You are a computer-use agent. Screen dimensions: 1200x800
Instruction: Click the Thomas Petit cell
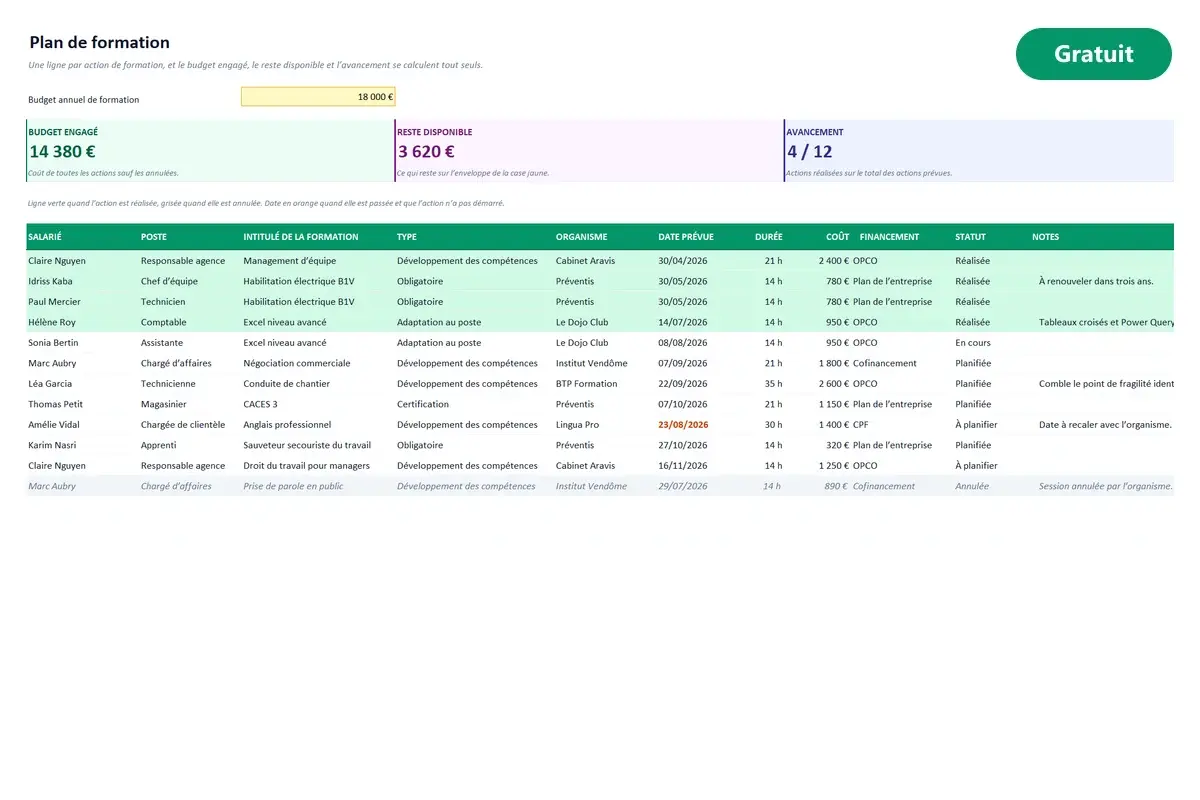pyautogui.click(x=54, y=404)
